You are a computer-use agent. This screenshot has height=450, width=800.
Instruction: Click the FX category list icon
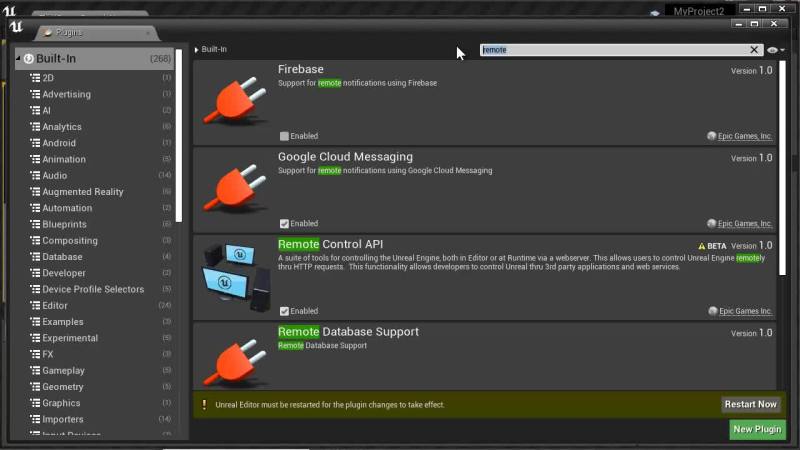pos(35,354)
